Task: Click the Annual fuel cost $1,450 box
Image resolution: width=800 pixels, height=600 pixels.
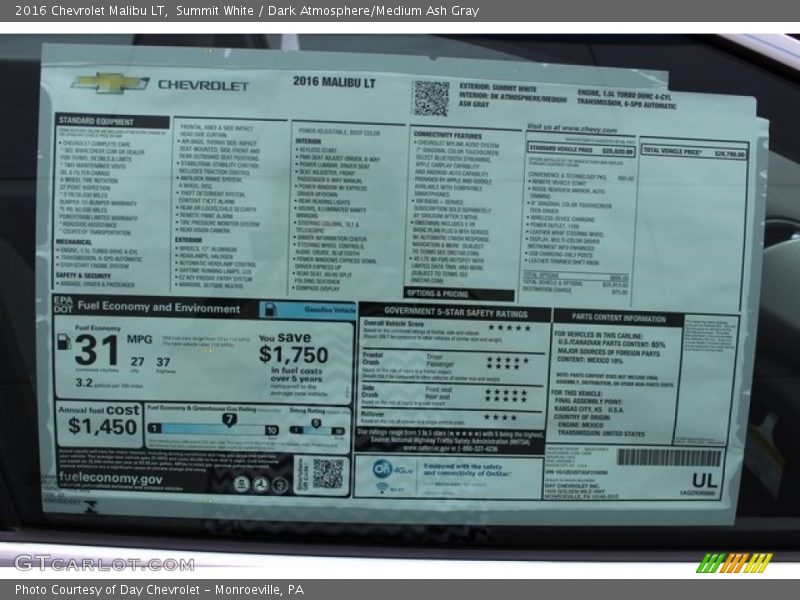Action: (99, 424)
